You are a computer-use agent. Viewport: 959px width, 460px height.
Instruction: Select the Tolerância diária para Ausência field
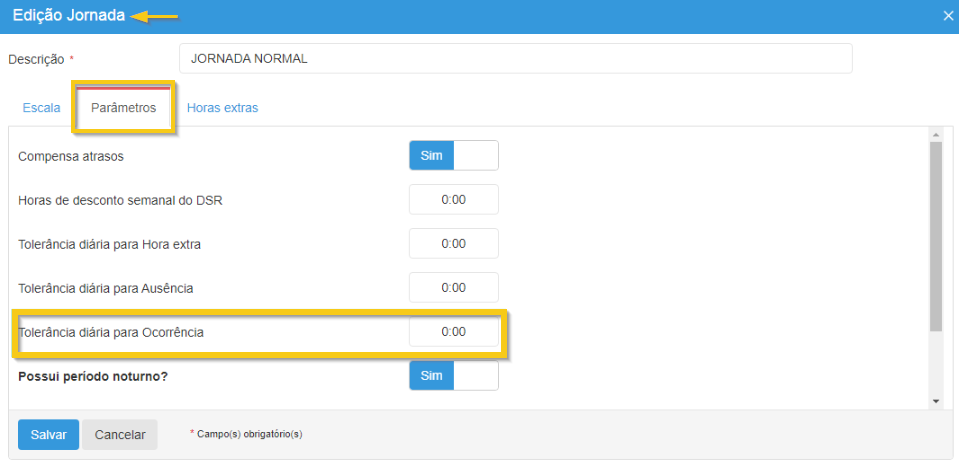coord(453,288)
